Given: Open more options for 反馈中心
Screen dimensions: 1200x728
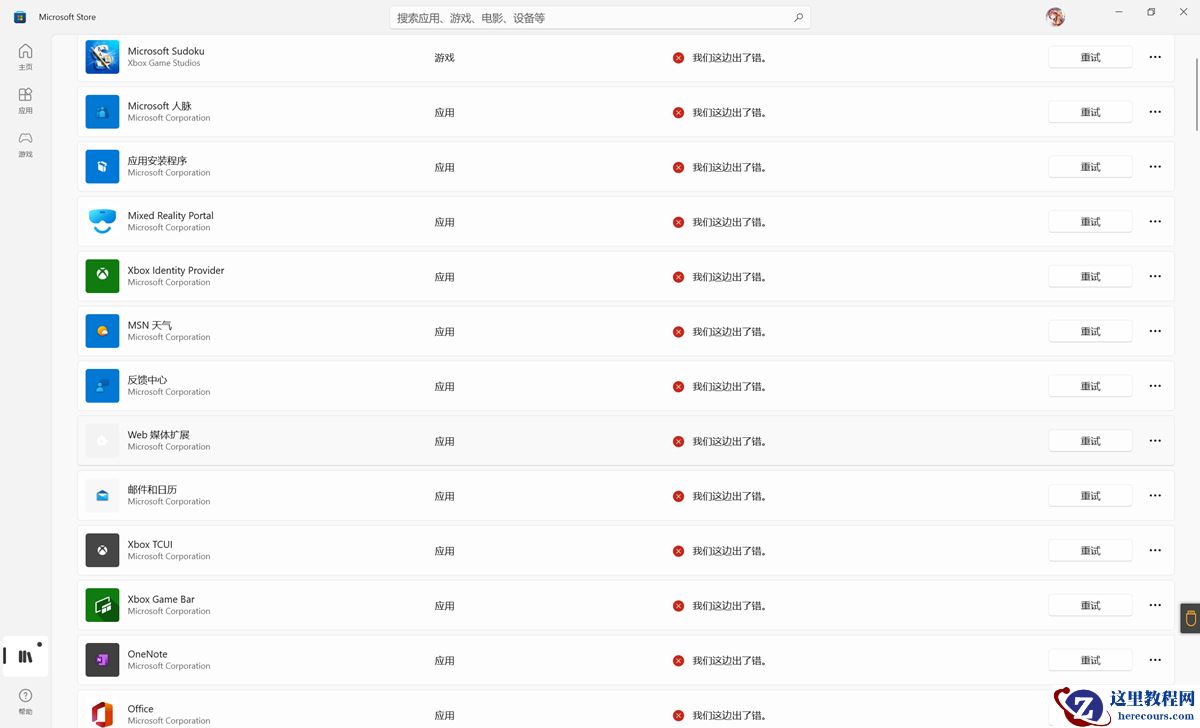Looking at the screenshot, I should pos(1155,386).
